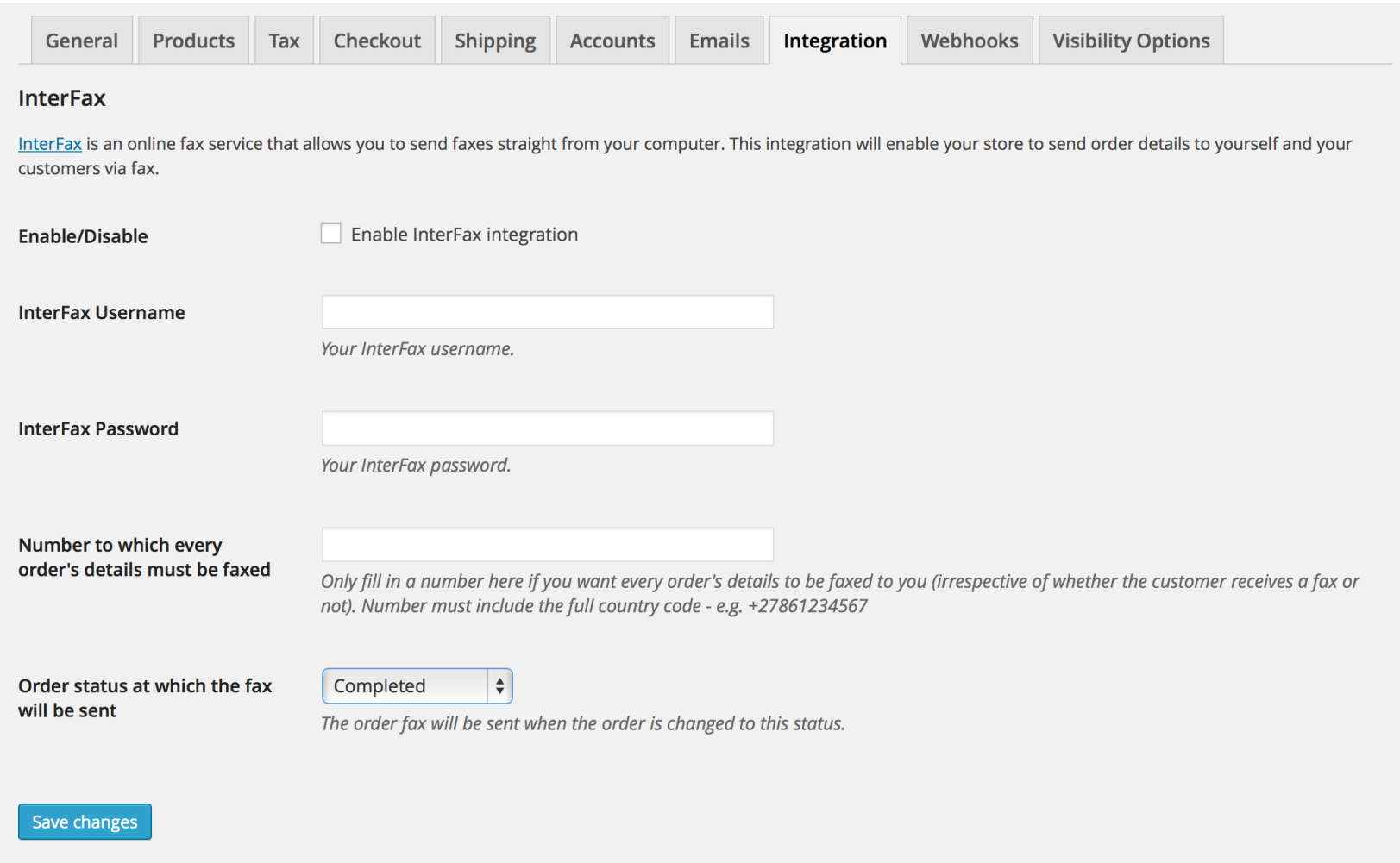Select the active Integration tab
This screenshot has height=863, width=1400.
834,40
